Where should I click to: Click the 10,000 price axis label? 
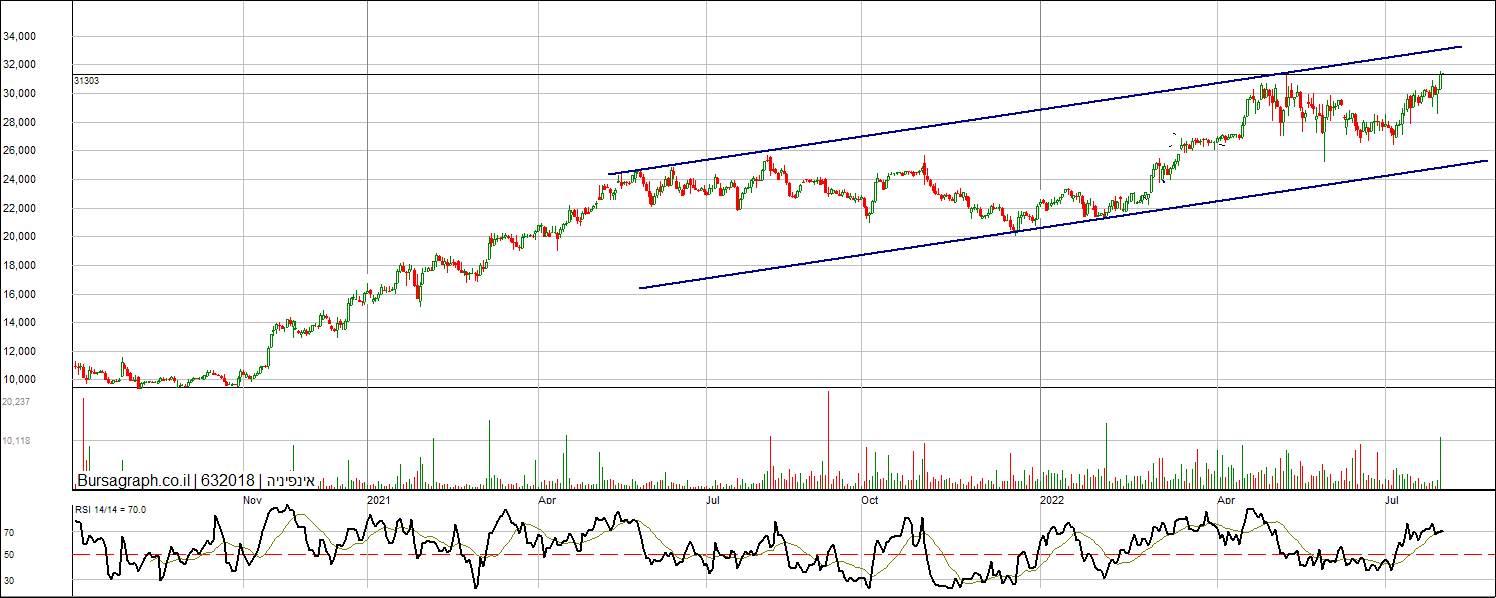click(x=47, y=380)
